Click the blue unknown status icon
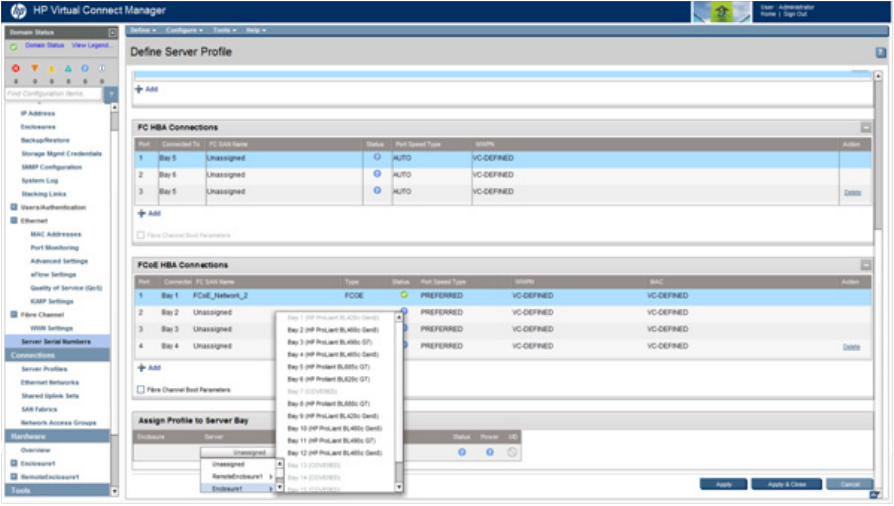The width and height of the screenshot is (894, 506). pos(85,68)
